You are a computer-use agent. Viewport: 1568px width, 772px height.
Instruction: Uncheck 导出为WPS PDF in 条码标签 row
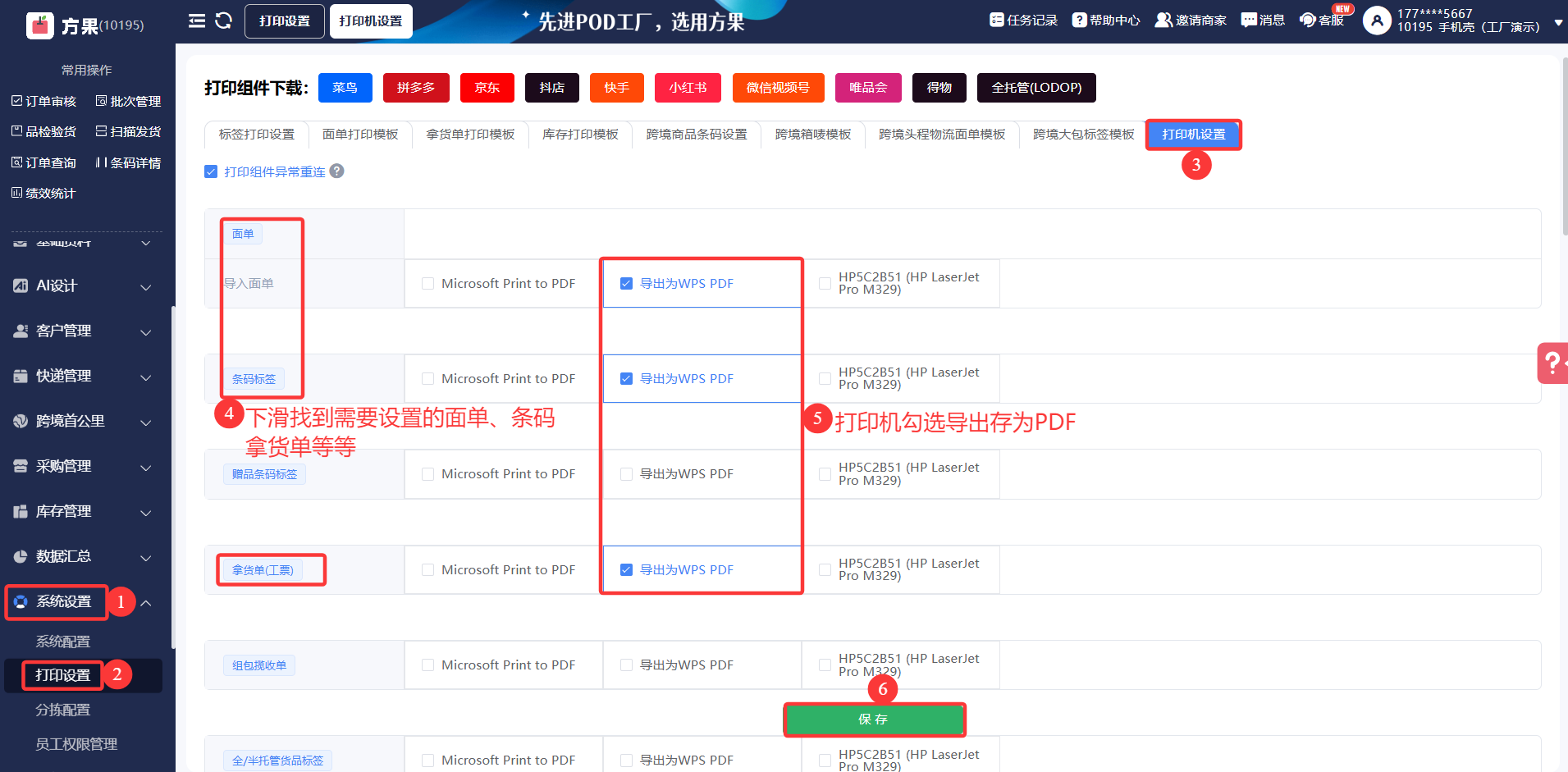pyautogui.click(x=626, y=379)
